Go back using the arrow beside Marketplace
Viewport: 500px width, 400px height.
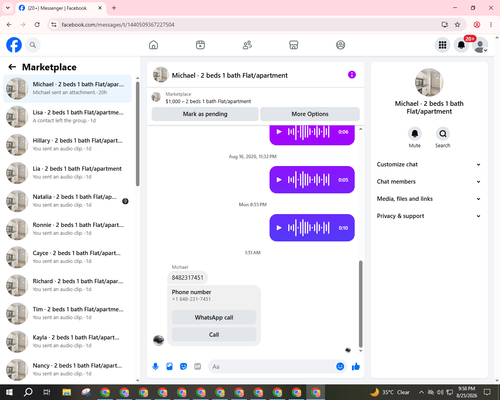click(x=12, y=67)
